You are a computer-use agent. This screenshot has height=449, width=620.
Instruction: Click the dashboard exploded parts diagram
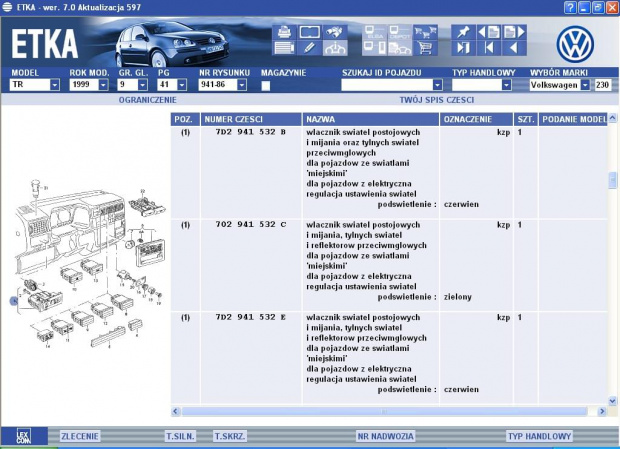[89, 264]
